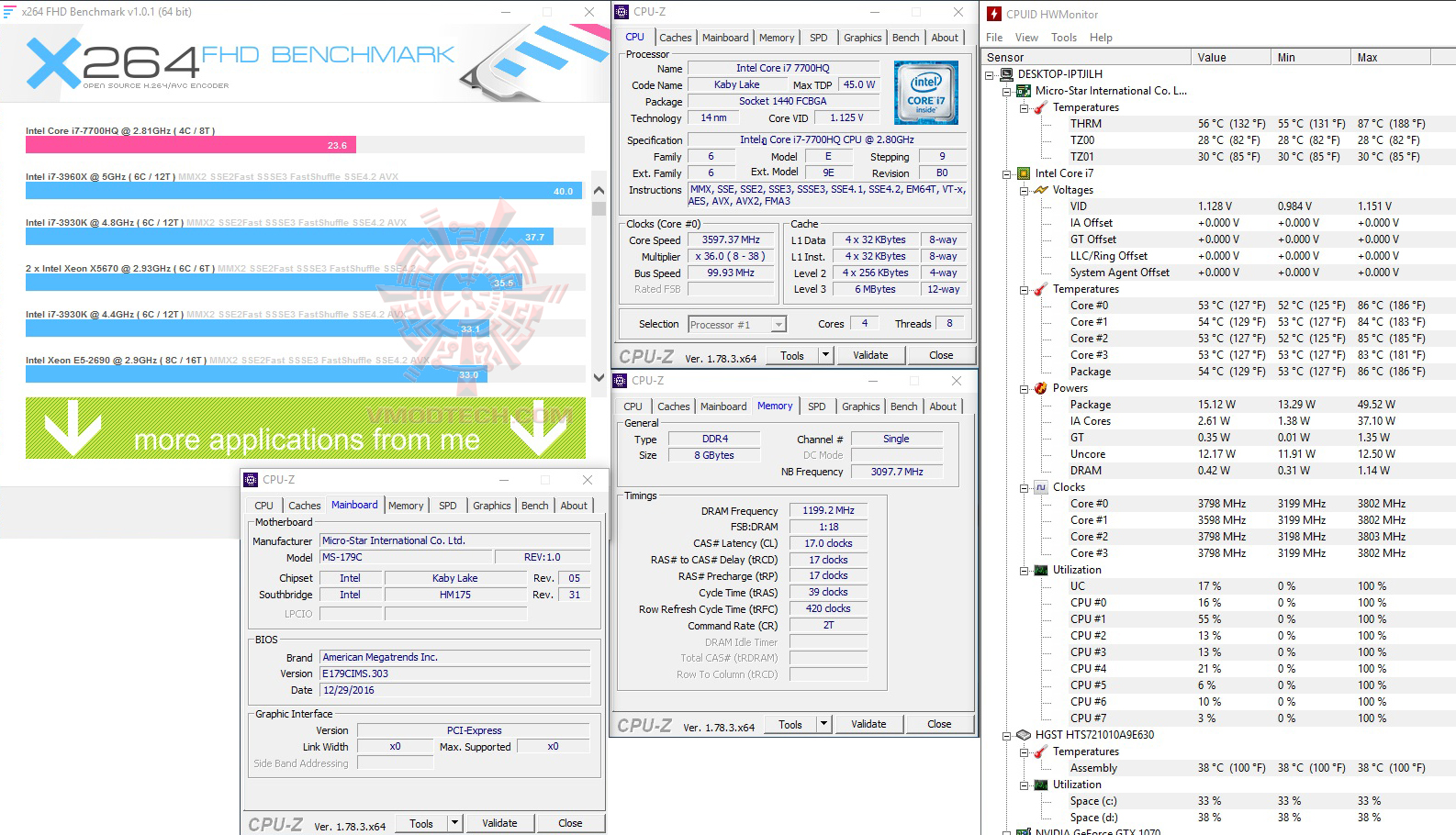Click the Powers flame icon in HWMonitor

(1040, 388)
